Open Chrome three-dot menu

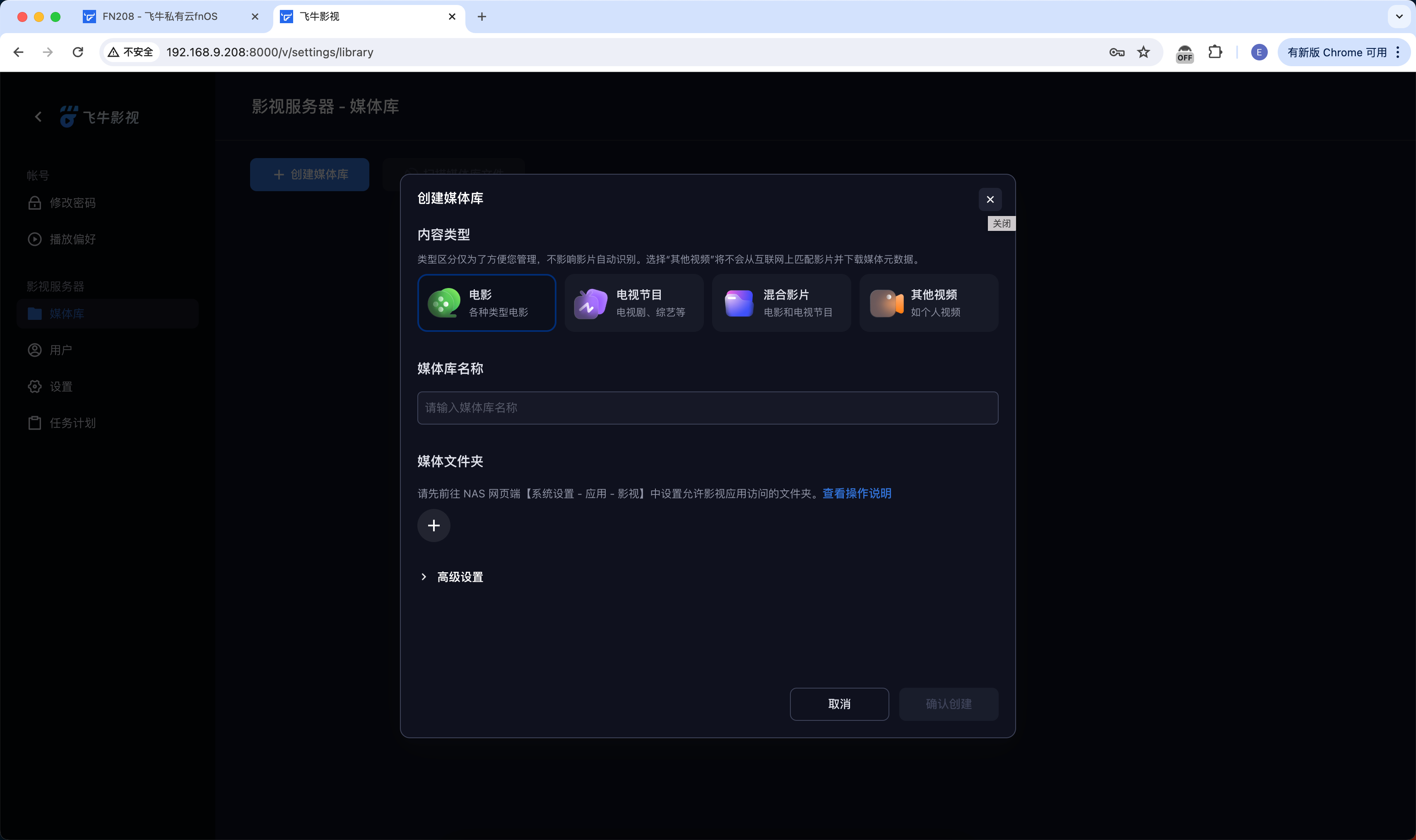pos(1398,52)
